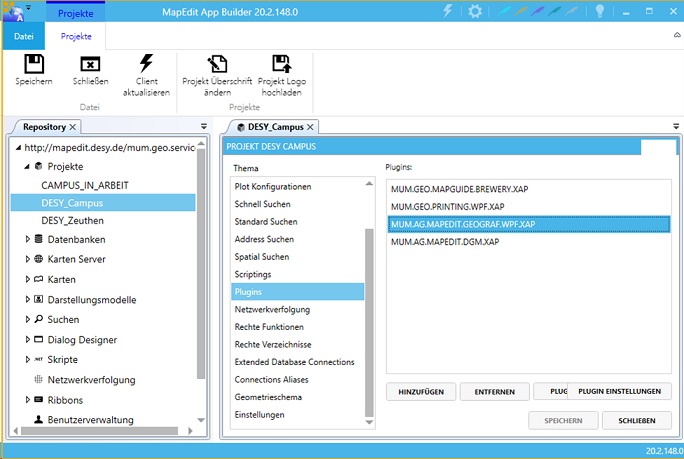This screenshot has height=459, width=684.
Task: Expand the Karten Server node
Action: pyautogui.click(x=28, y=259)
